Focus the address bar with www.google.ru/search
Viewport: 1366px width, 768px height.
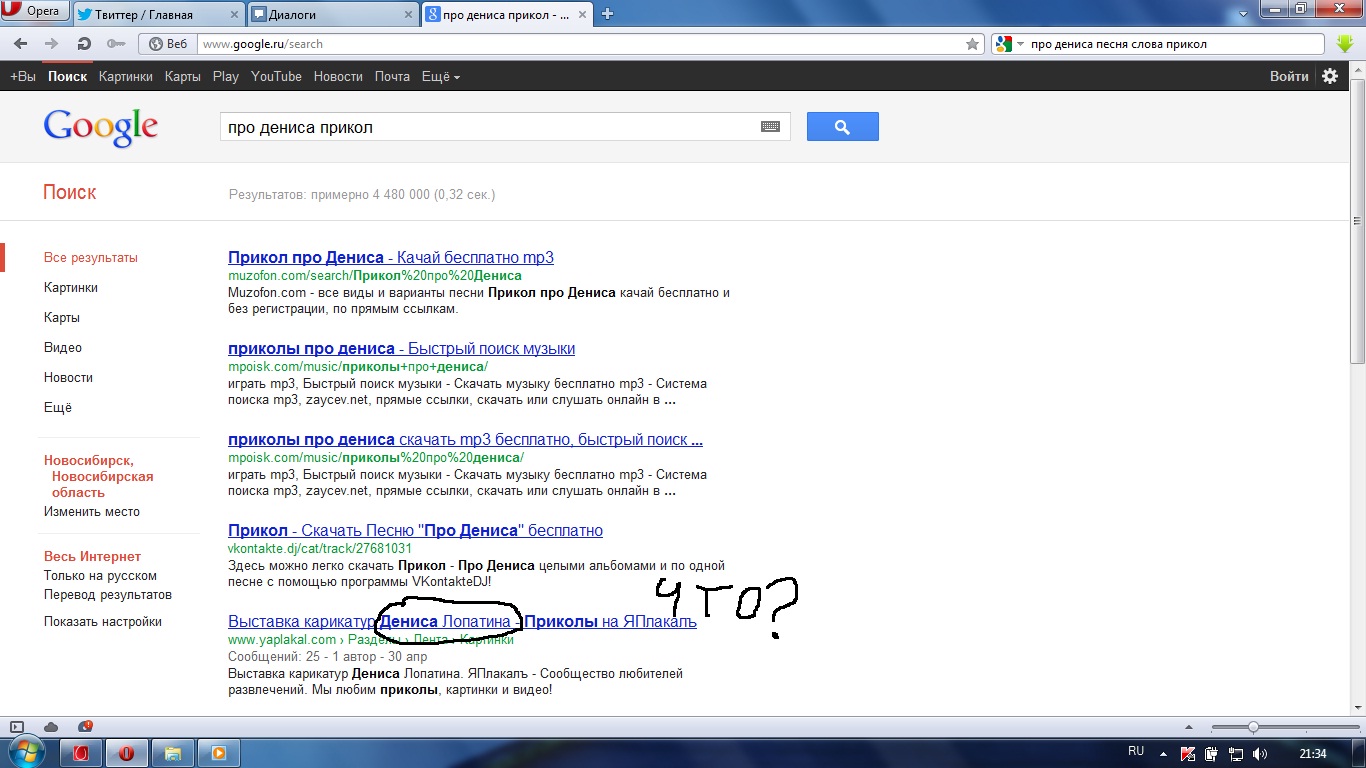(580, 44)
